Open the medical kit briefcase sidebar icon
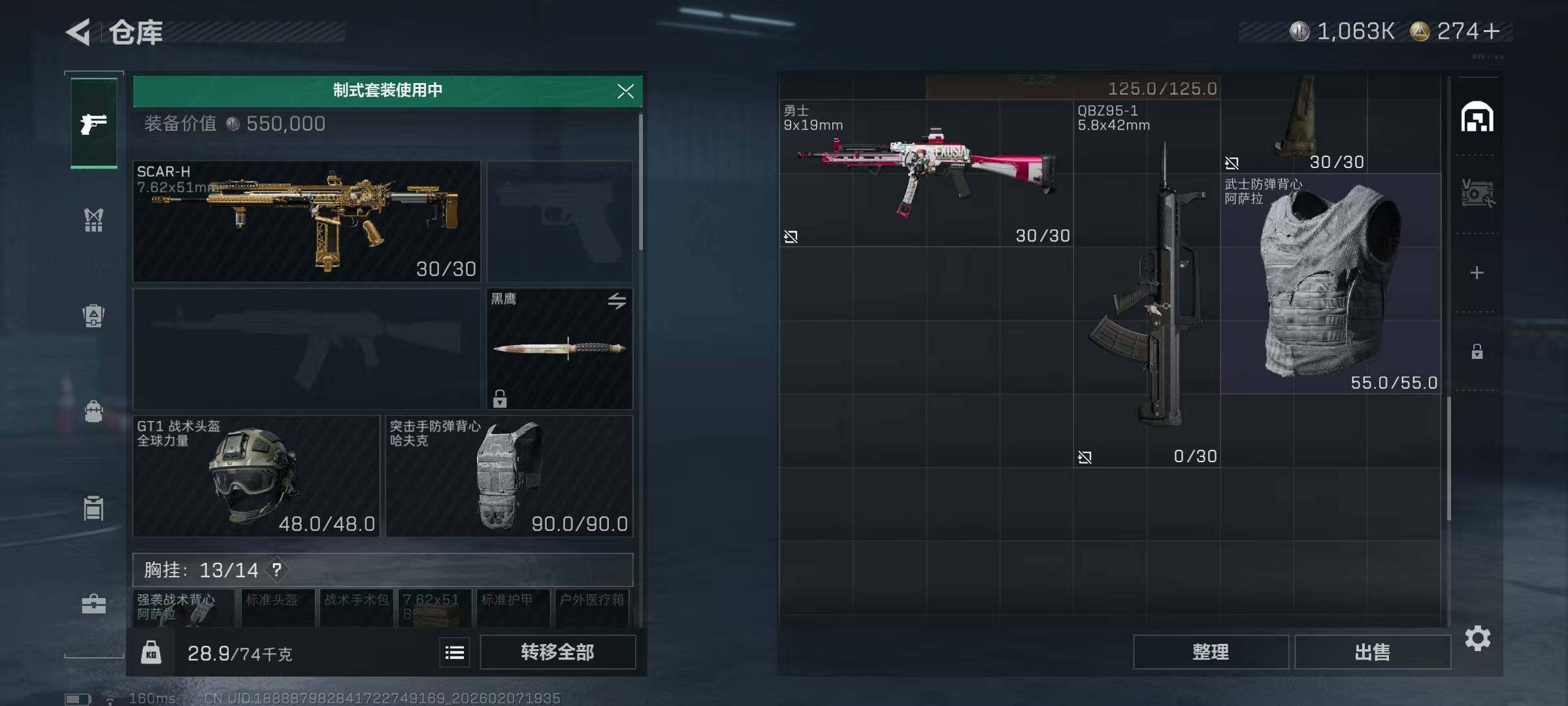Screen dimensions: 1568x706 pos(94,604)
